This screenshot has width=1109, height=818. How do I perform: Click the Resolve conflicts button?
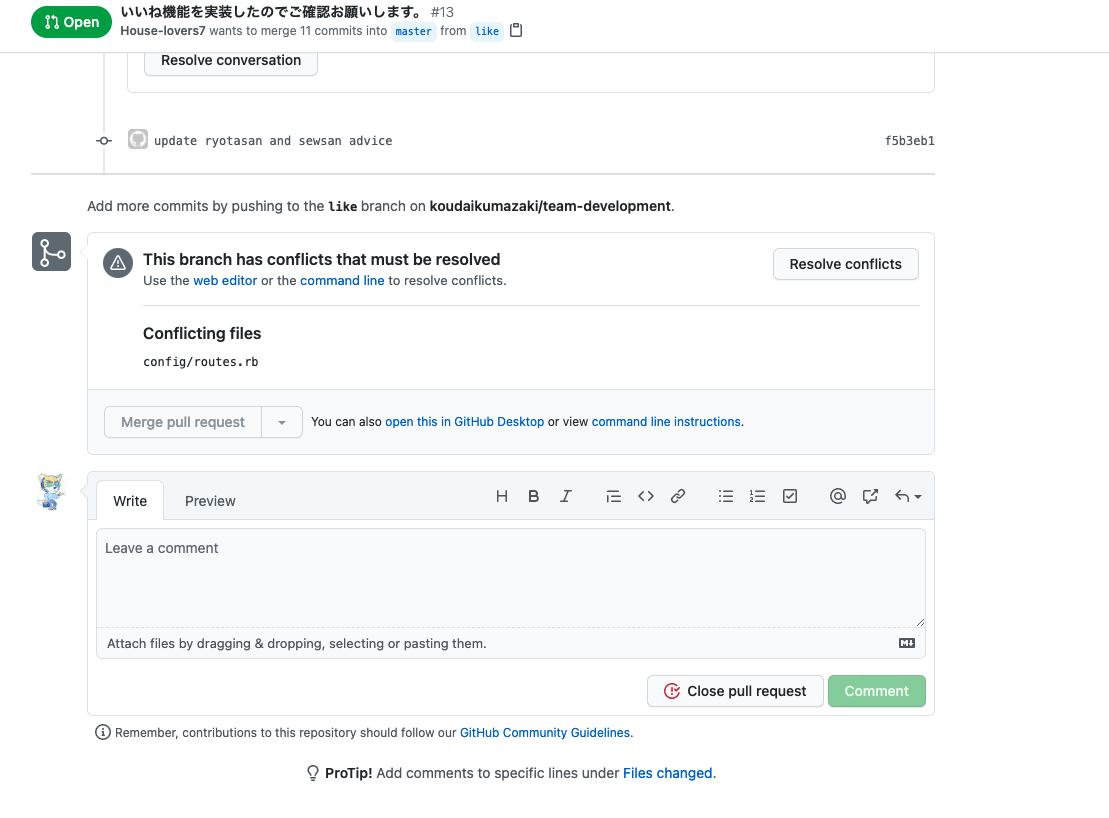click(846, 264)
